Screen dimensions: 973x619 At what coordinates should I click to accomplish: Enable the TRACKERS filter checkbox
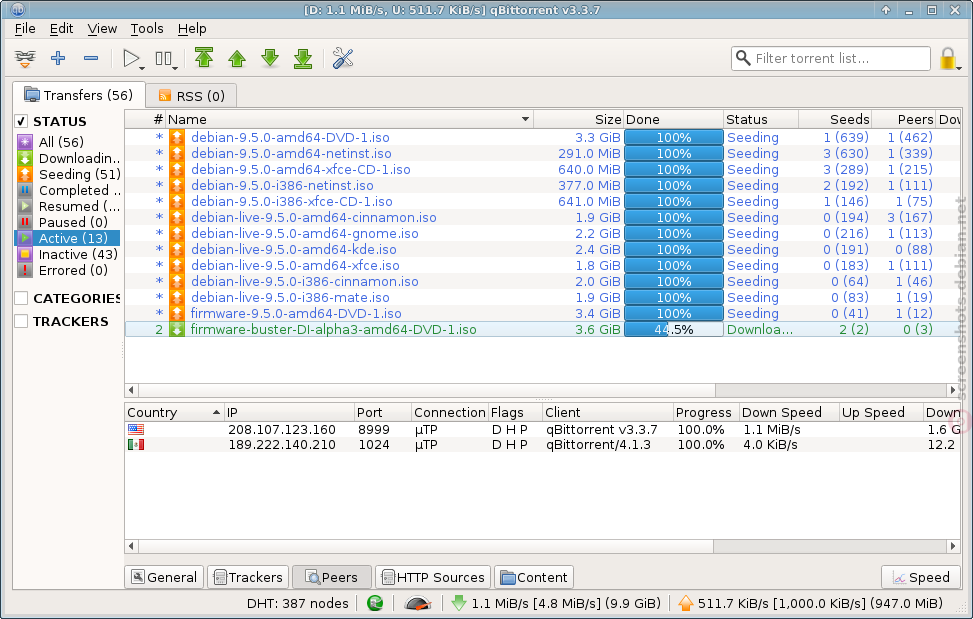(x=21, y=321)
